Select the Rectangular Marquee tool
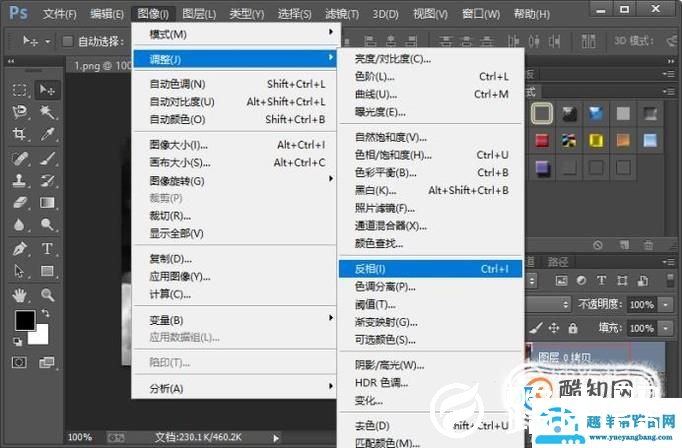 pyautogui.click(x=20, y=90)
